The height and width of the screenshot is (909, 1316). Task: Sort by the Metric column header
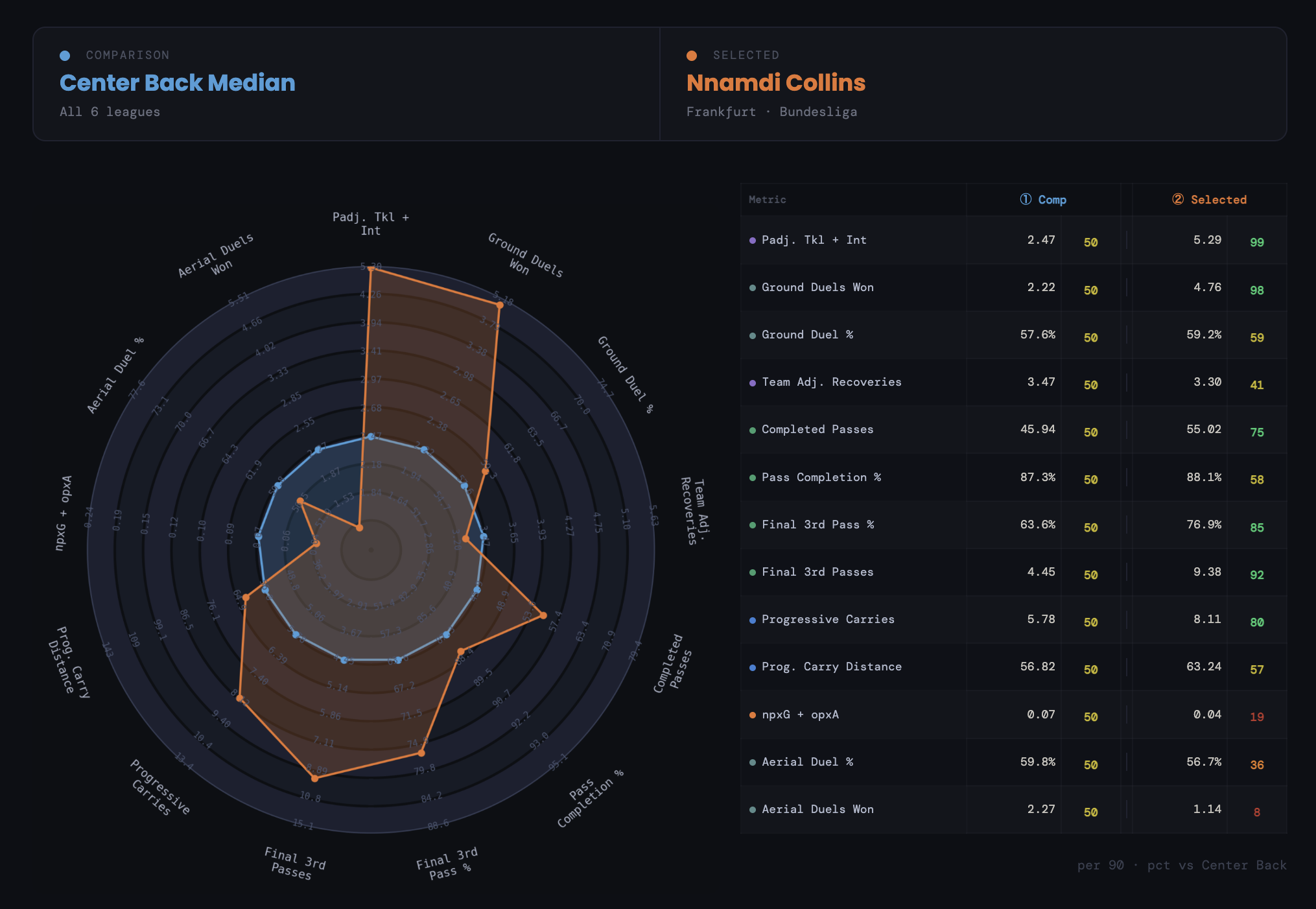(x=767, y=200)
